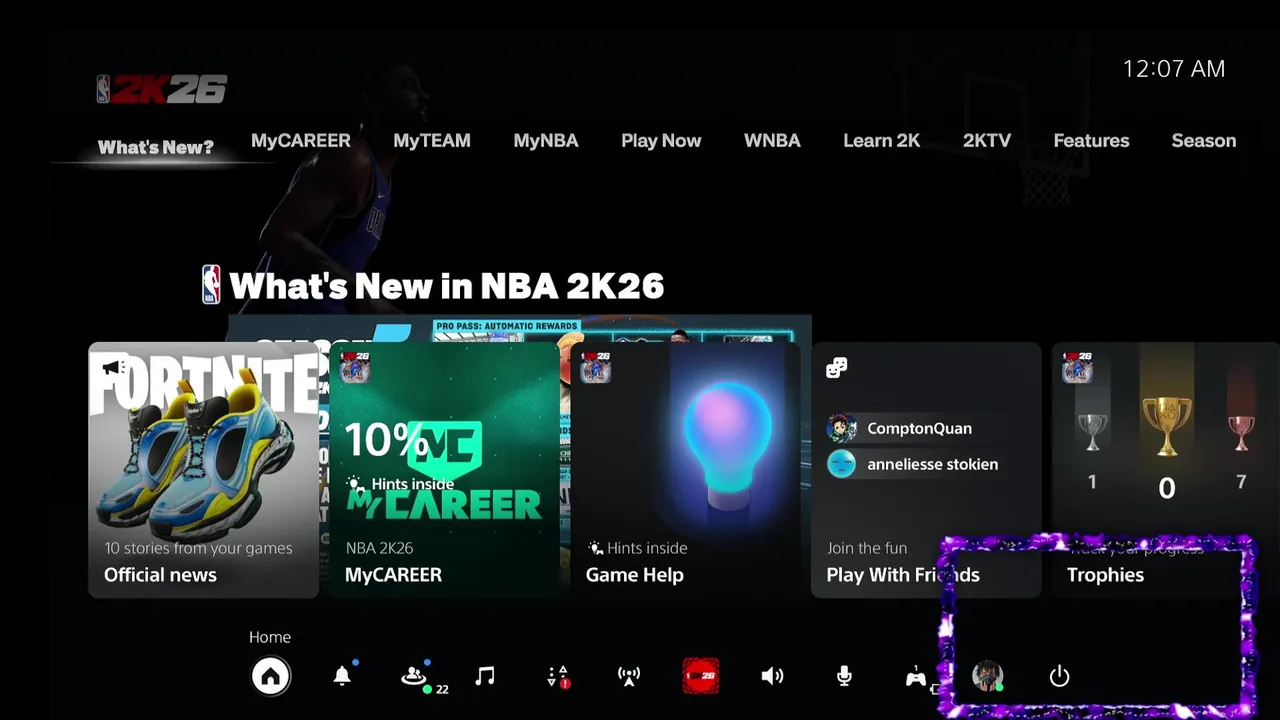
Task: Click the silver trophy icon
Action: pyautogui.click(x=1092, y=432)
